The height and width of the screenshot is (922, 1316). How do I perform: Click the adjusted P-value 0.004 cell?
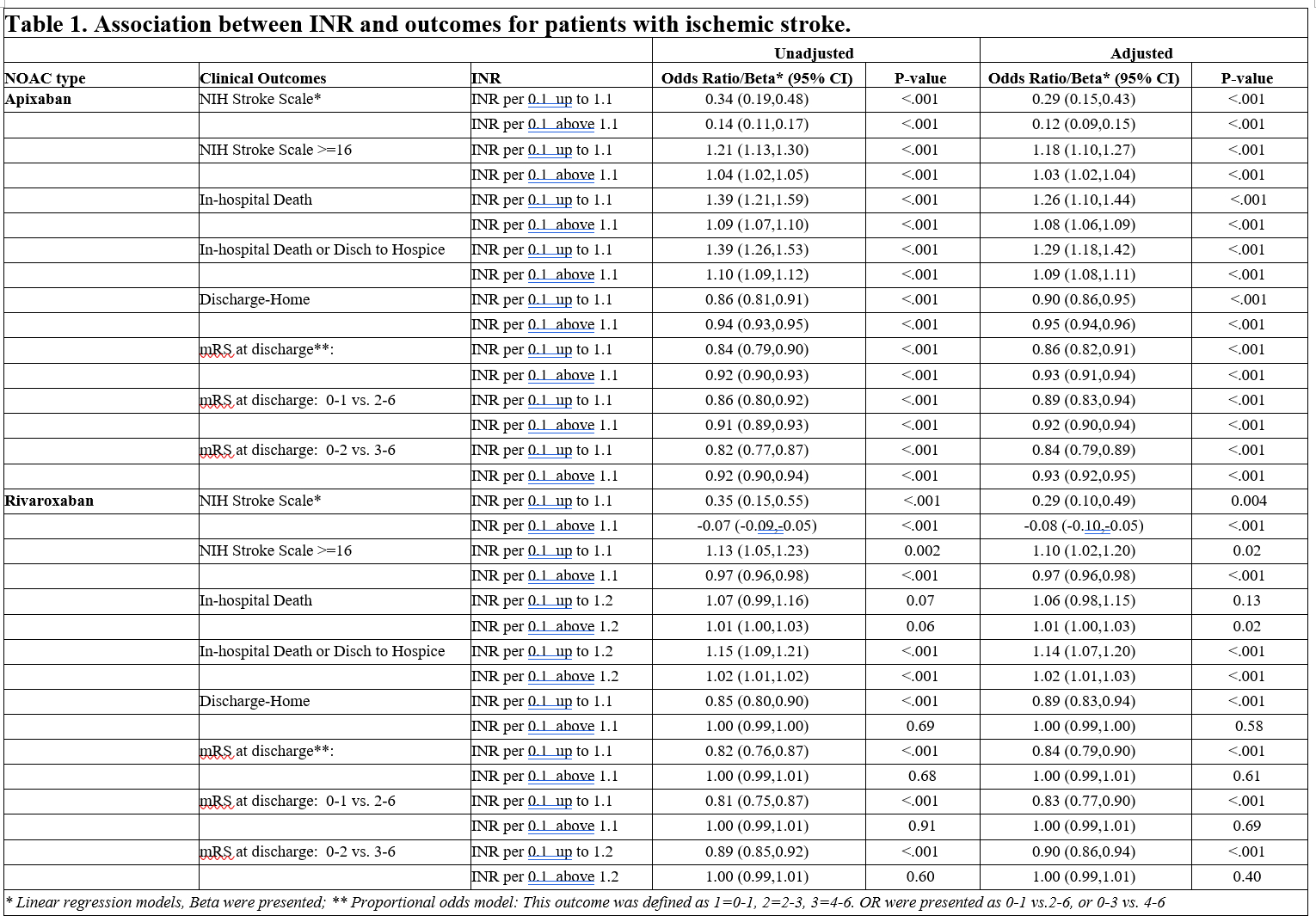[1248, 501]
